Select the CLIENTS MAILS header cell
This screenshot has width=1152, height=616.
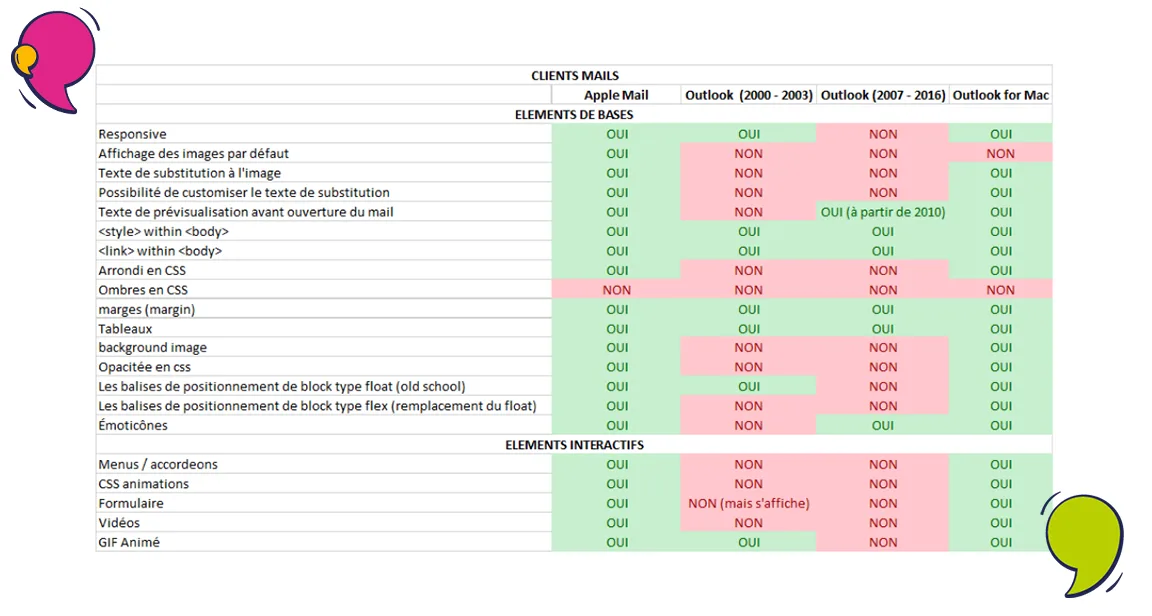pyautogui.click(x=575, y=75)
